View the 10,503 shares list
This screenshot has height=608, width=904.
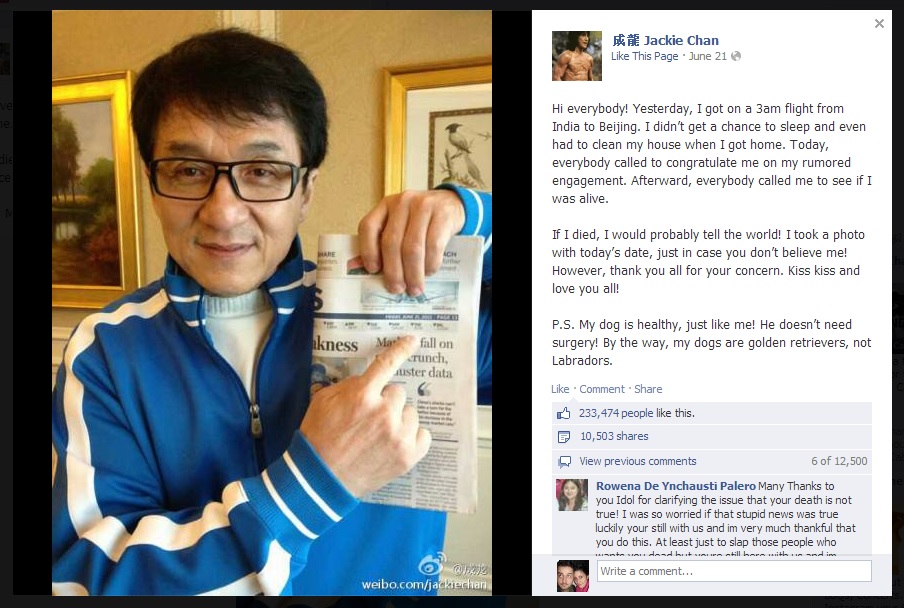tap(614, 436)
